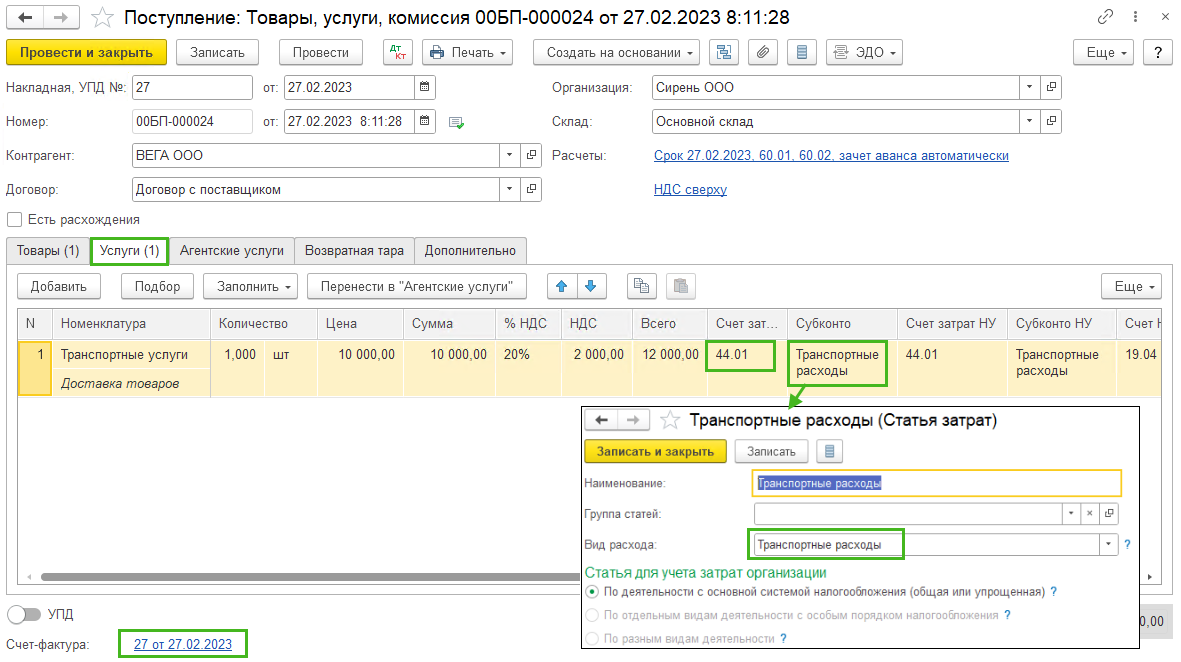Show Дт/Кт accounting entries
The image size is (1181, 662).
398,53
